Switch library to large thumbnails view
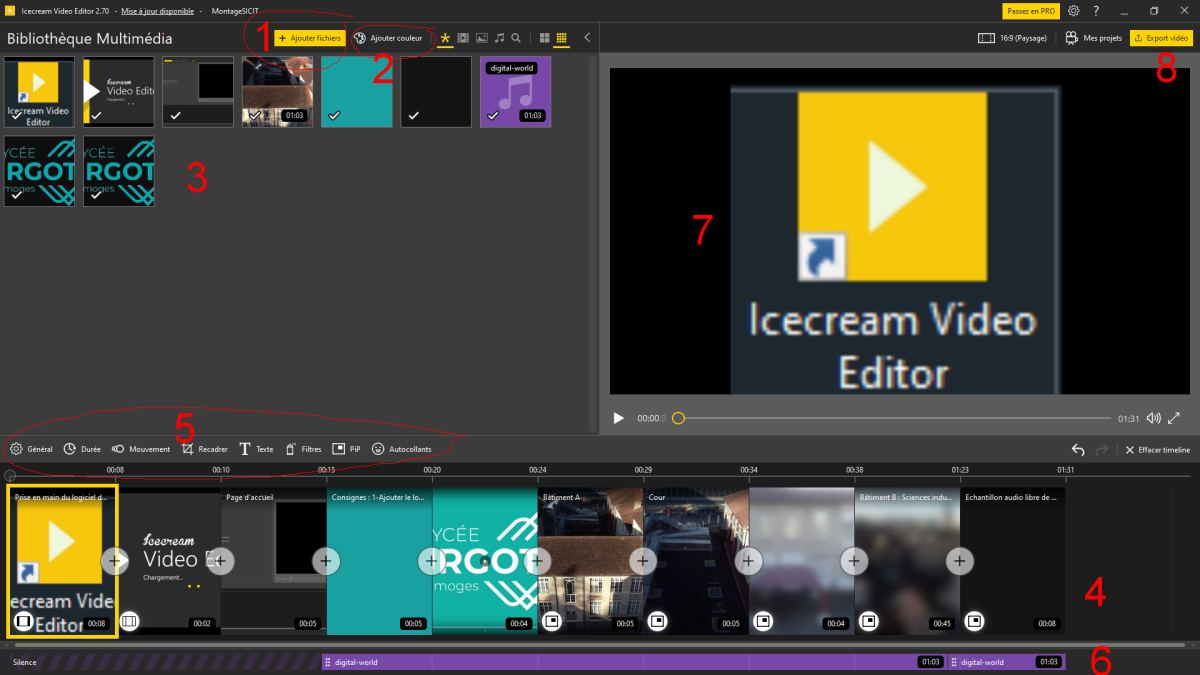1200x675 pixels. tap(545, 38)
